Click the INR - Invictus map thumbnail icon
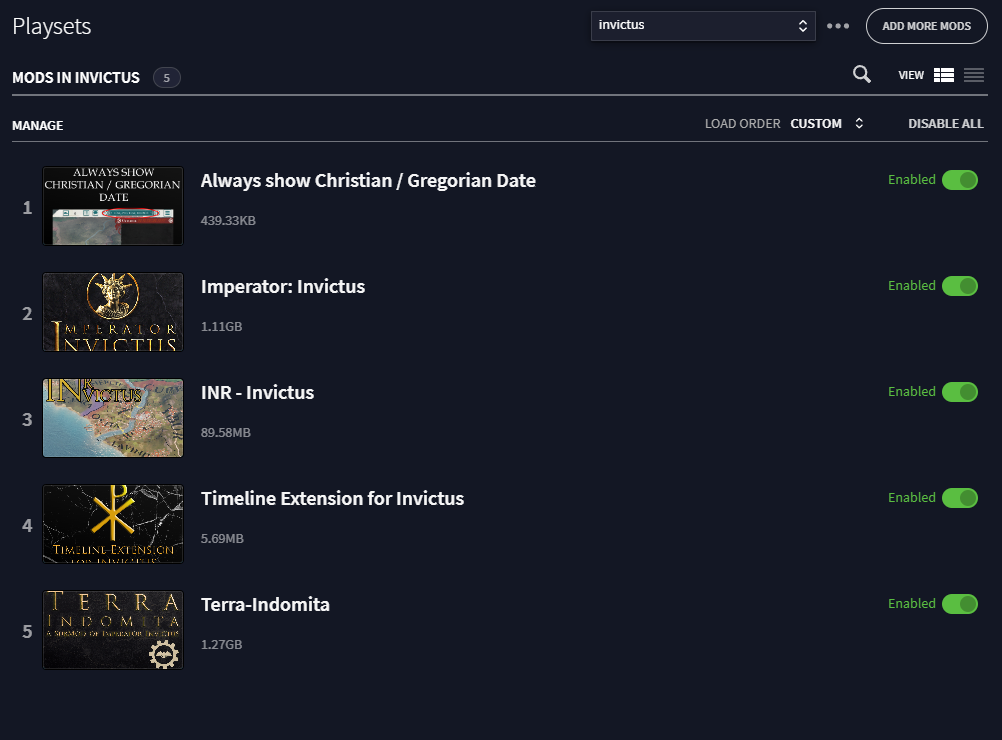This screenshot has height=740, width=1002. [112, 418]
